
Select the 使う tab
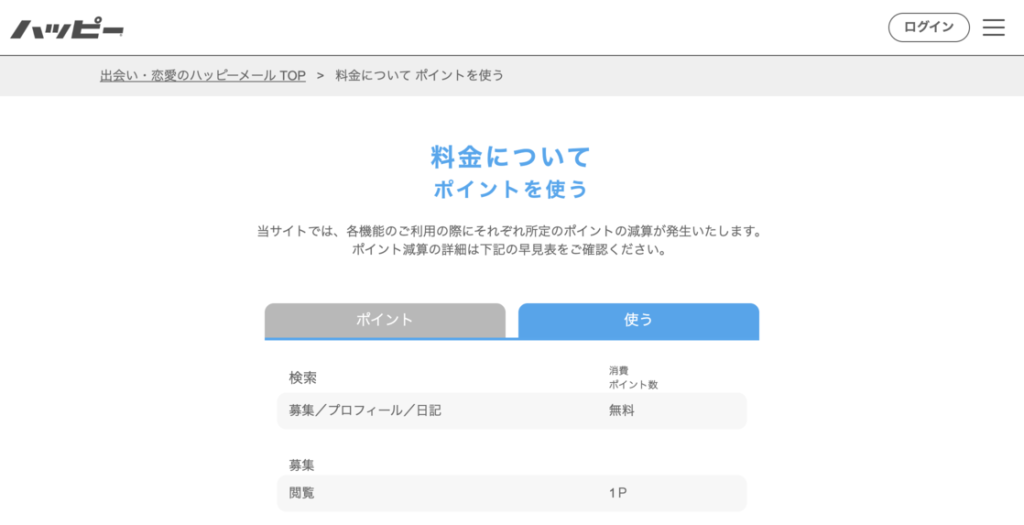pos(638,320)
